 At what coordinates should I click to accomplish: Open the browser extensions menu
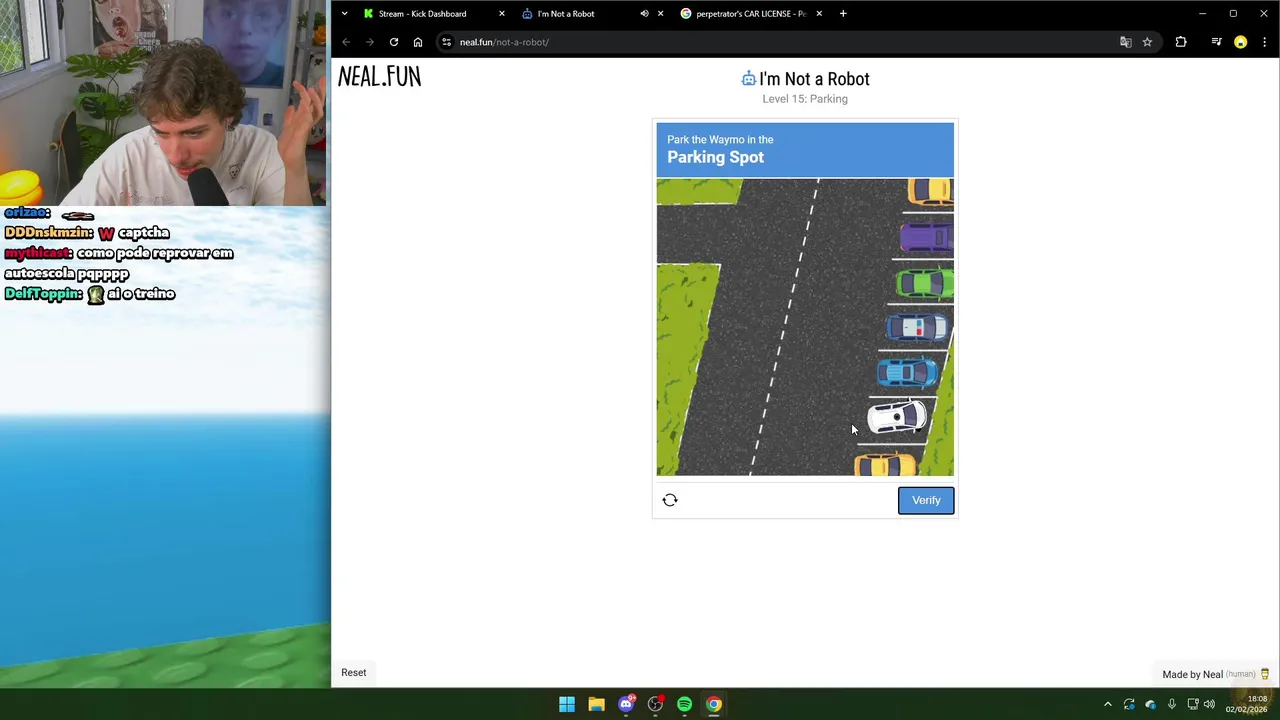[1181, 42]
